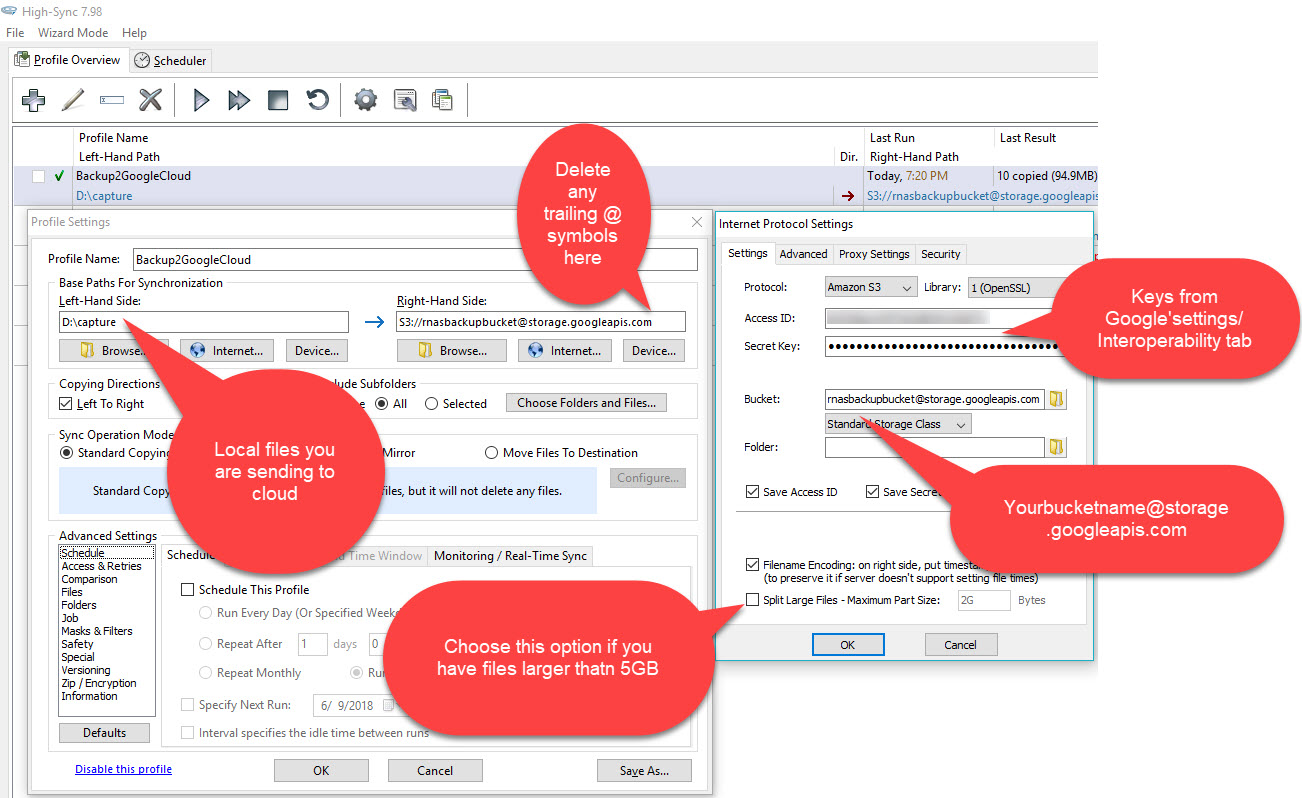
Task: Click the Defaults button
Action: [x=105, y=733]
